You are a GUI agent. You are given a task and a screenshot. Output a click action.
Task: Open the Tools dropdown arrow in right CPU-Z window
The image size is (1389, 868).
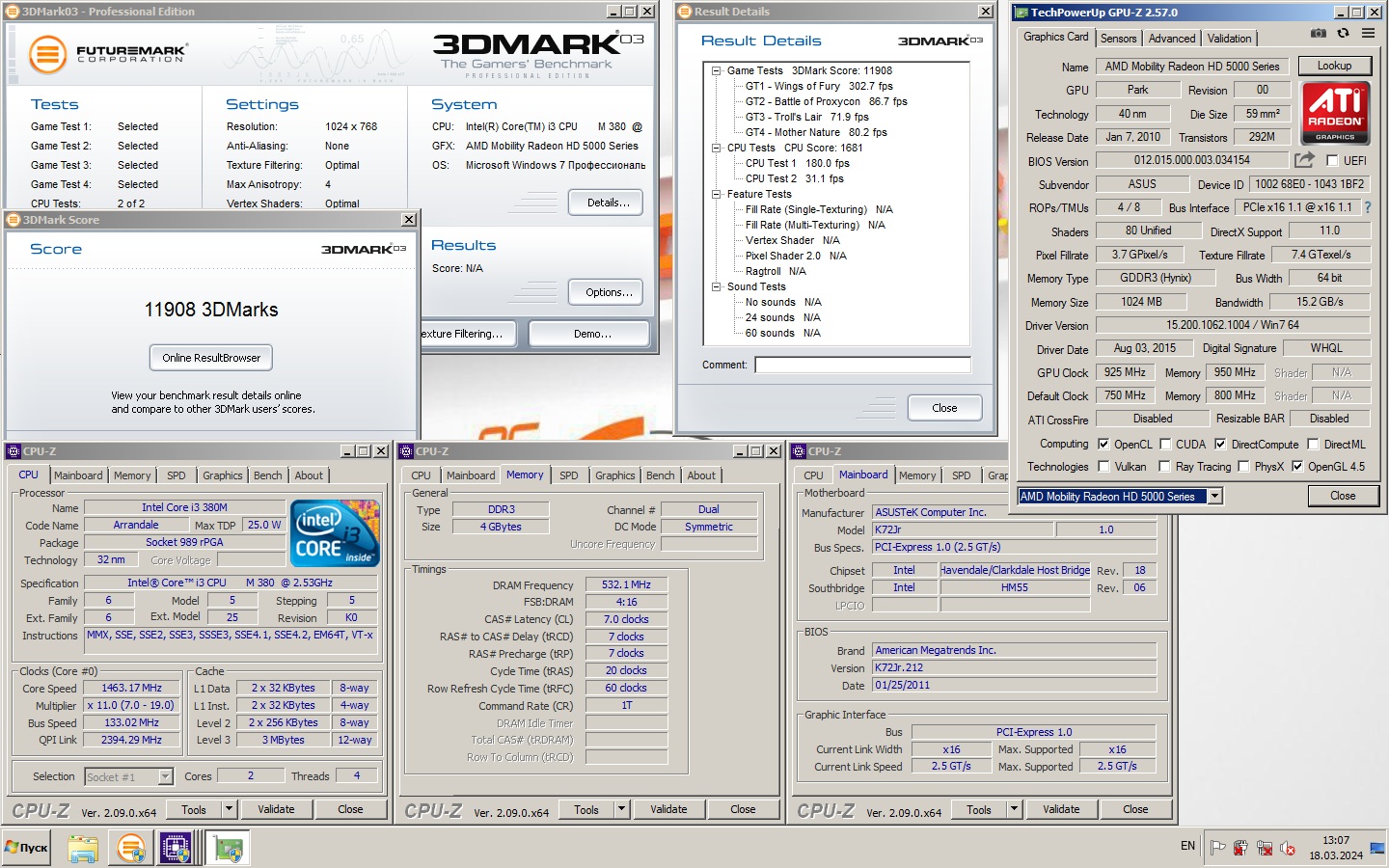tap(1014, 809)
